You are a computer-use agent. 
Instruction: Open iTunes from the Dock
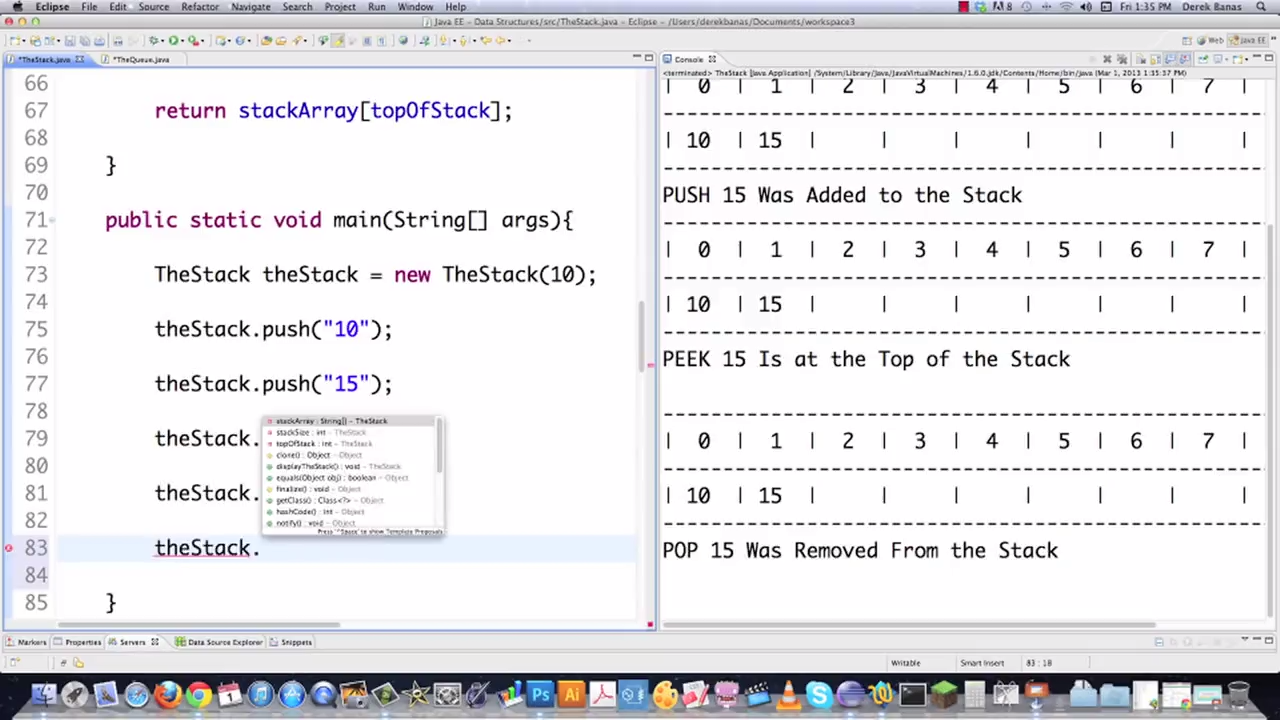tap(260, 694)
